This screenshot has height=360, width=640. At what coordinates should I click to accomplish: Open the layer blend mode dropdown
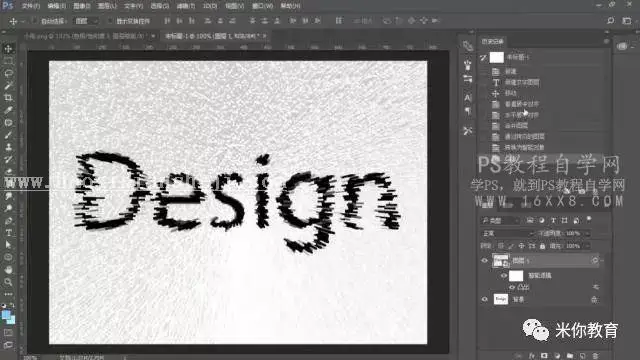(x=507, y=233)
